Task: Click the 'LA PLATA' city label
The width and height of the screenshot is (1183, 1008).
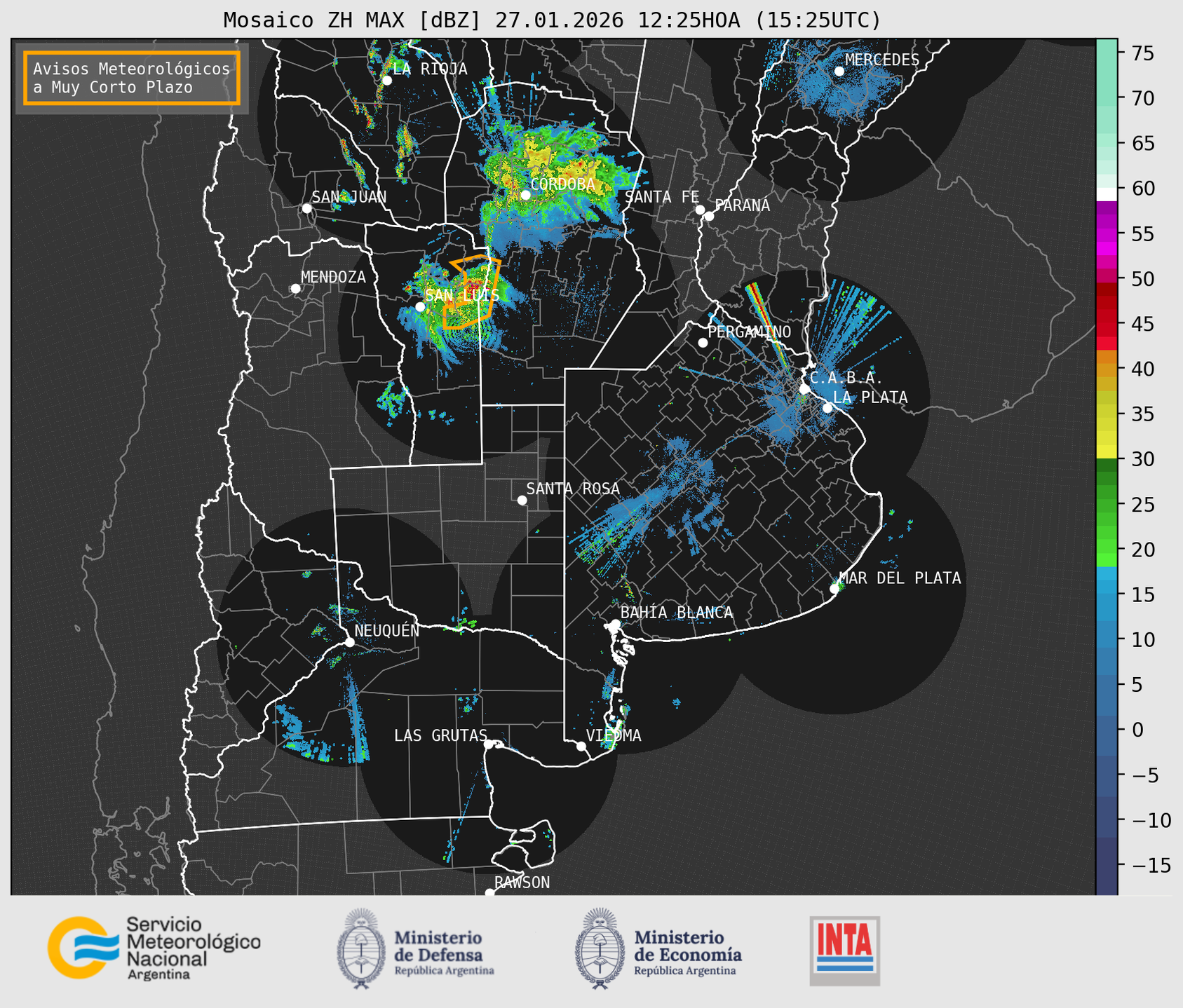Action: coord(870,397)
